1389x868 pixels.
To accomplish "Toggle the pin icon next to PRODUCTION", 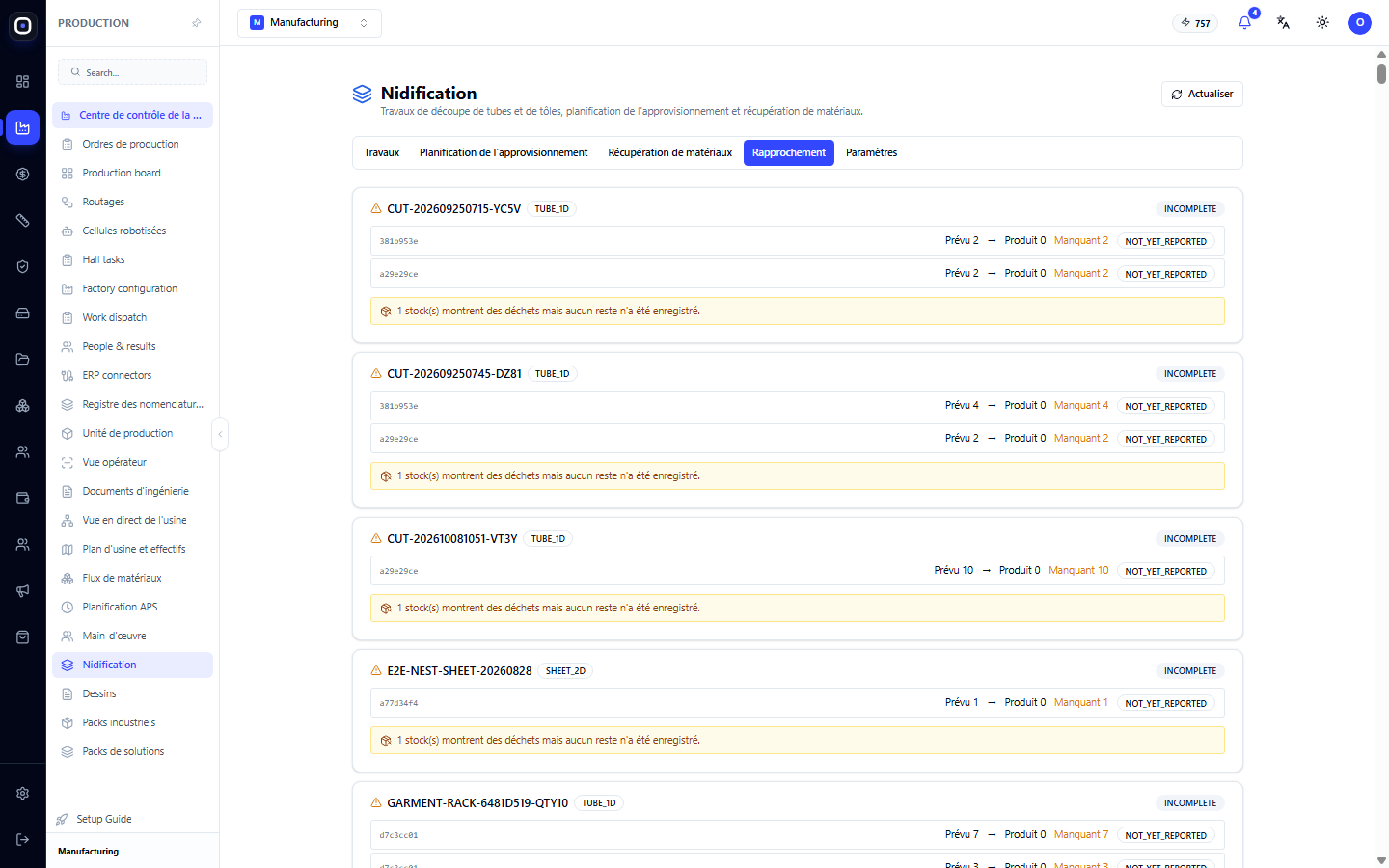I will 197,23.
